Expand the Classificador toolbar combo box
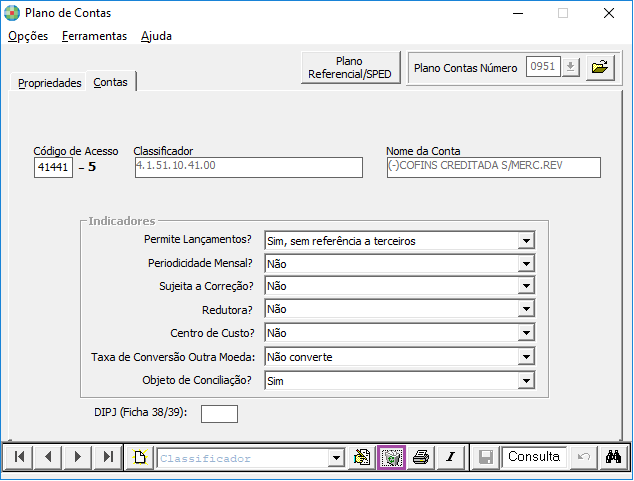The image size is (634, 481). pyautogui.click(x=336, y=458)
